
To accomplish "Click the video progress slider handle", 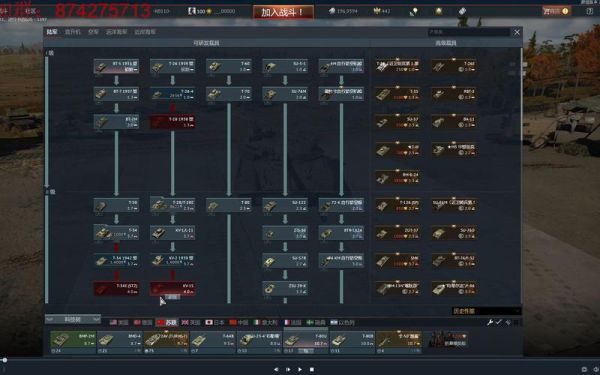I will pos(5,360).
